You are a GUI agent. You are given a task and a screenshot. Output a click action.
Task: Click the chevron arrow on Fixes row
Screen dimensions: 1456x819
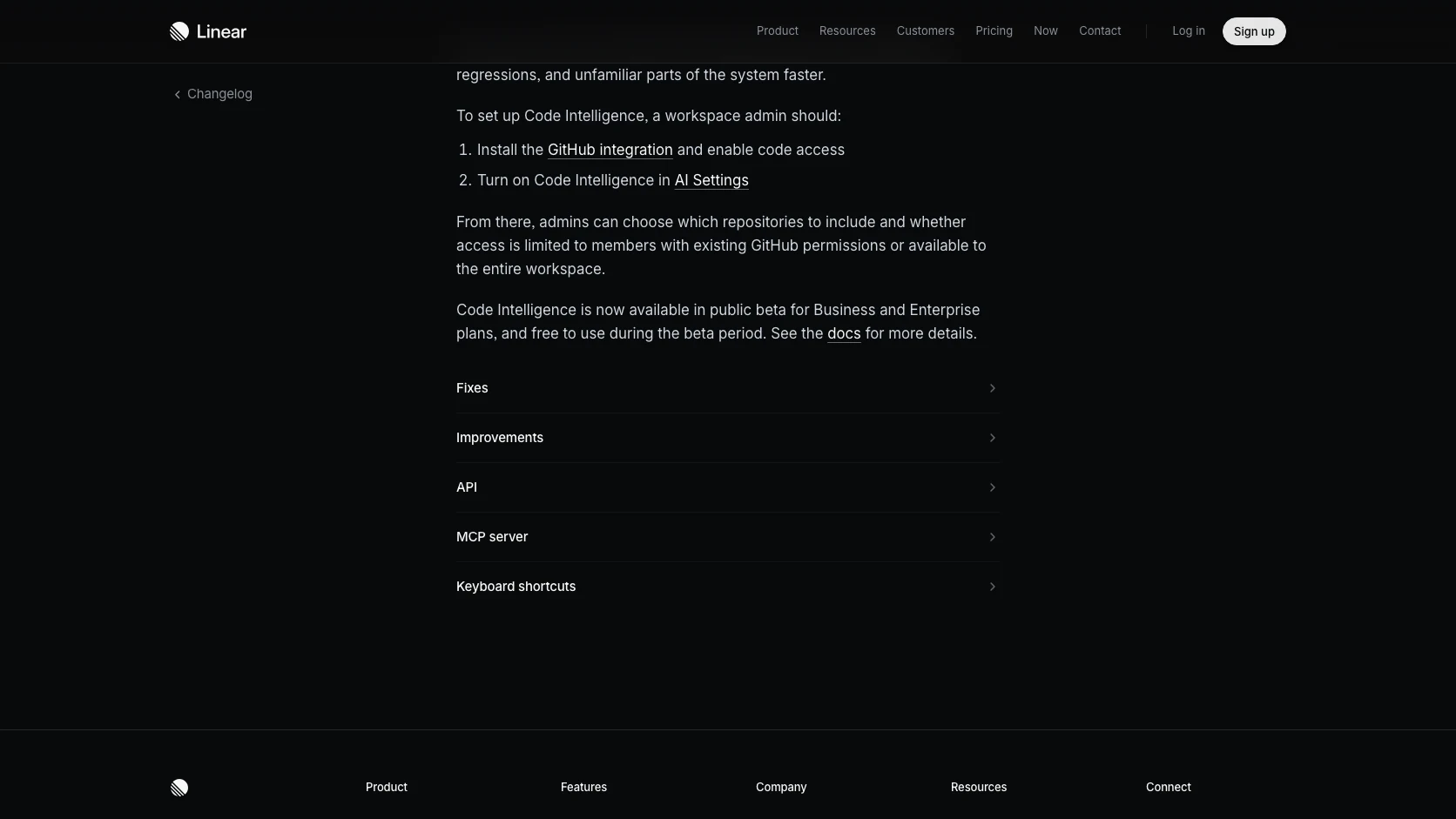pos(992,388)
